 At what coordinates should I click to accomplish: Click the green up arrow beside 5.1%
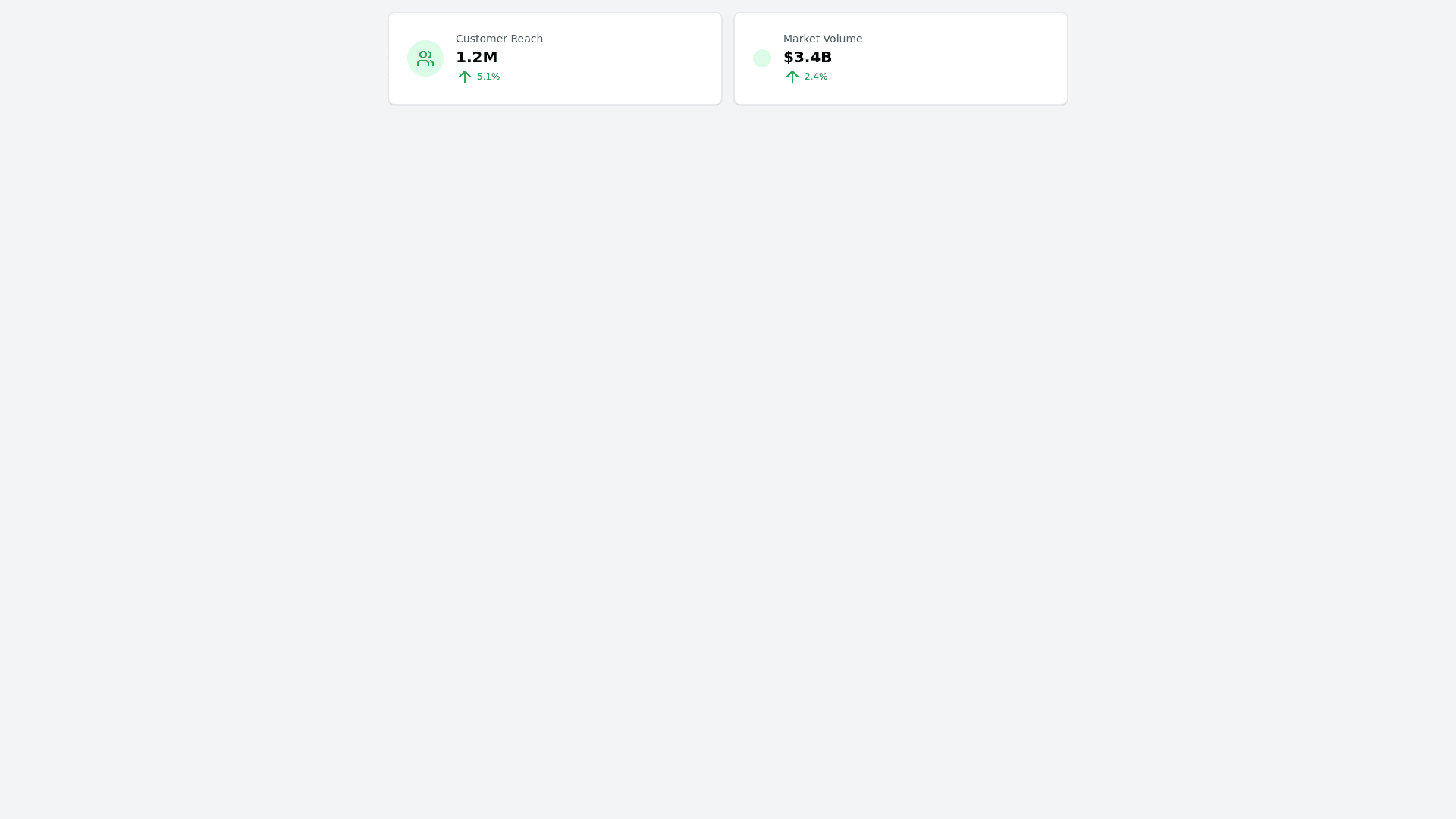(465, 77)
